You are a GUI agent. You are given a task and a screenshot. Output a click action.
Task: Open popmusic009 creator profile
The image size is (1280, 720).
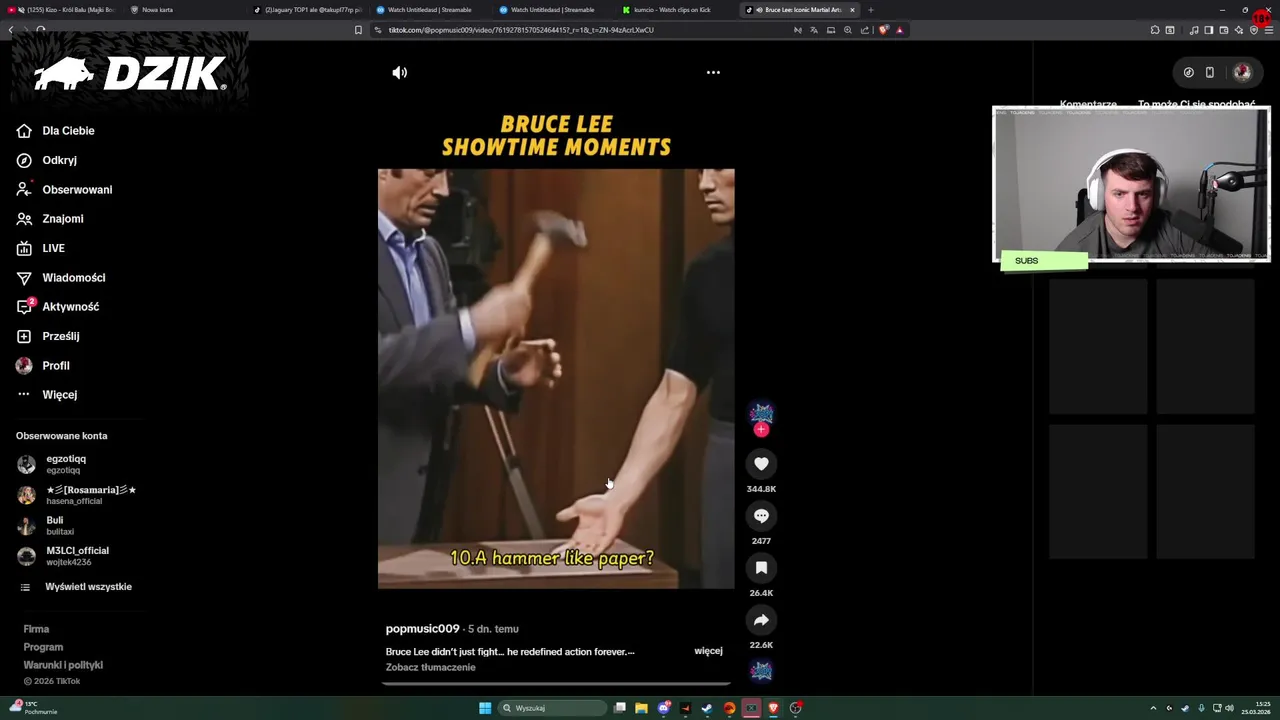(422, 629)
